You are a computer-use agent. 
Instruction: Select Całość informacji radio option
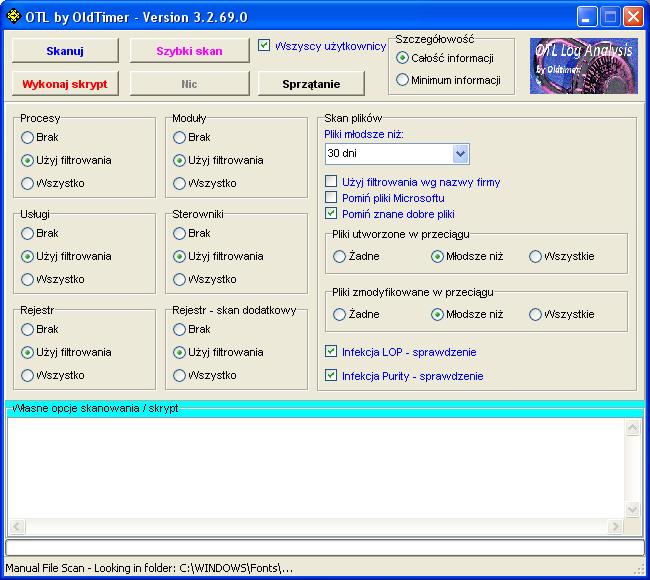[x=402, y=58]
